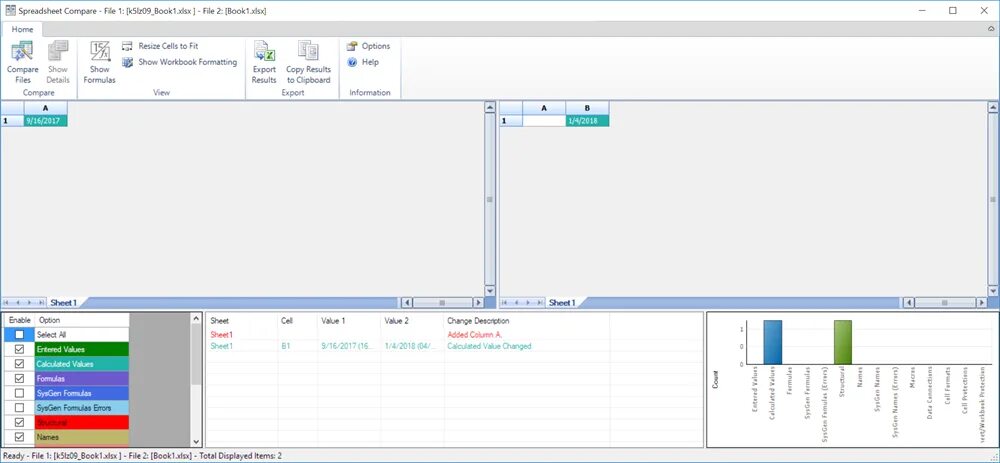Click right pane vertical scroll down arrow

point(993,291)
